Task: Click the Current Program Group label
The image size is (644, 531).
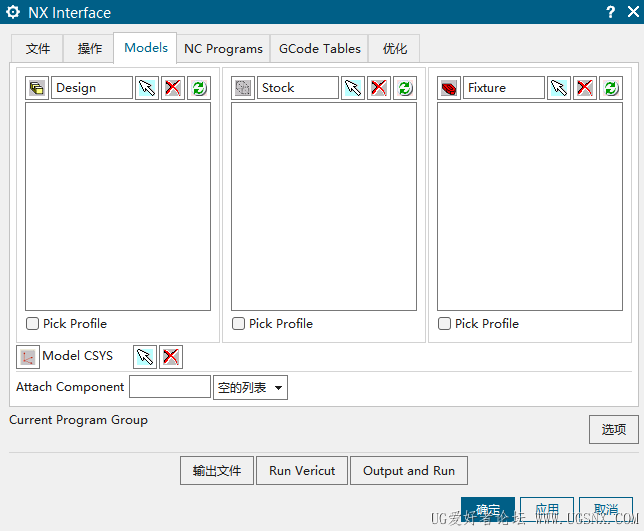Action: pos(78,420)
